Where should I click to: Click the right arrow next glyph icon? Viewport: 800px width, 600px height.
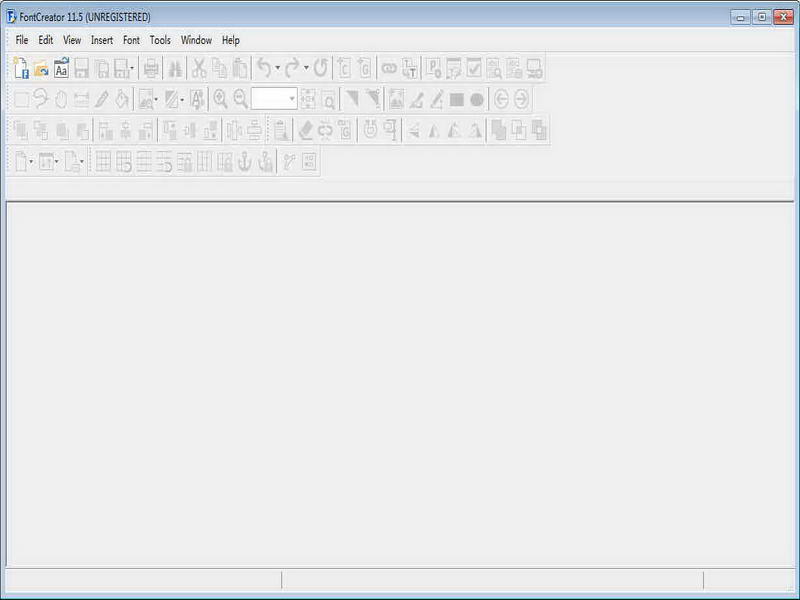[521, 99]
